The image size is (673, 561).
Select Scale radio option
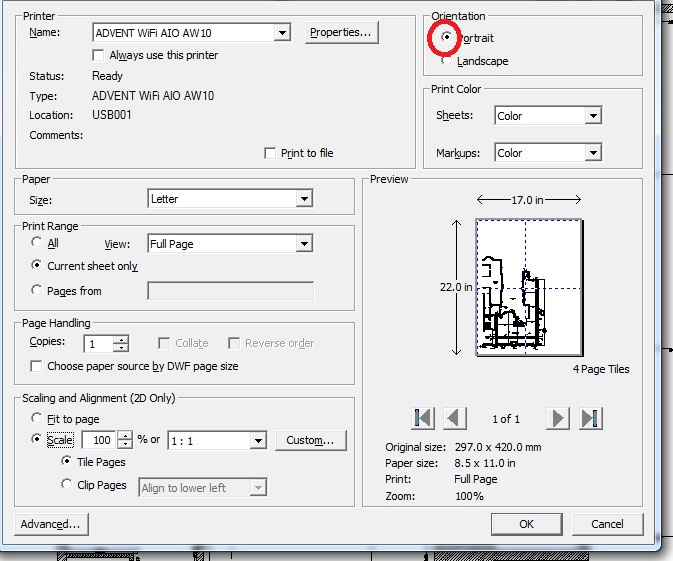coord(36,439)
